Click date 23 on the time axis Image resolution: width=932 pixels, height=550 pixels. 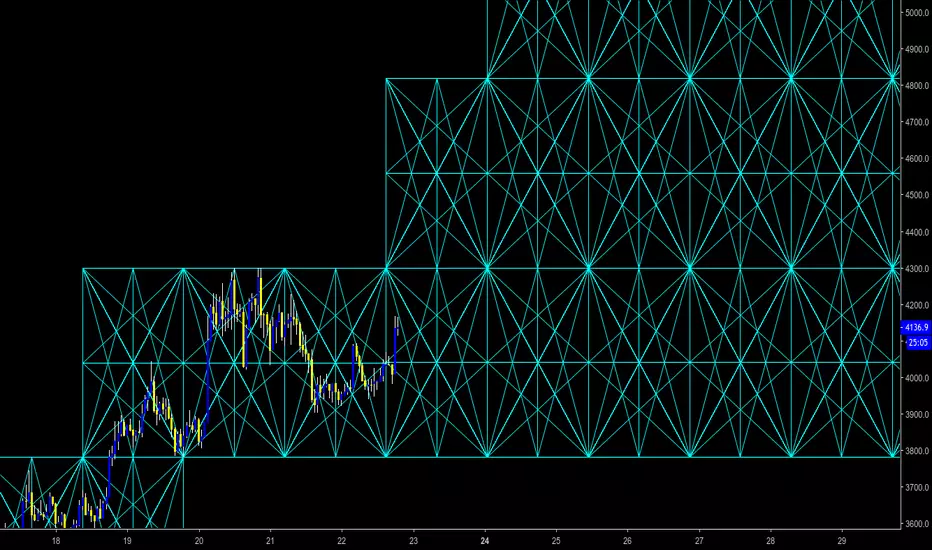tap(414, 541)
